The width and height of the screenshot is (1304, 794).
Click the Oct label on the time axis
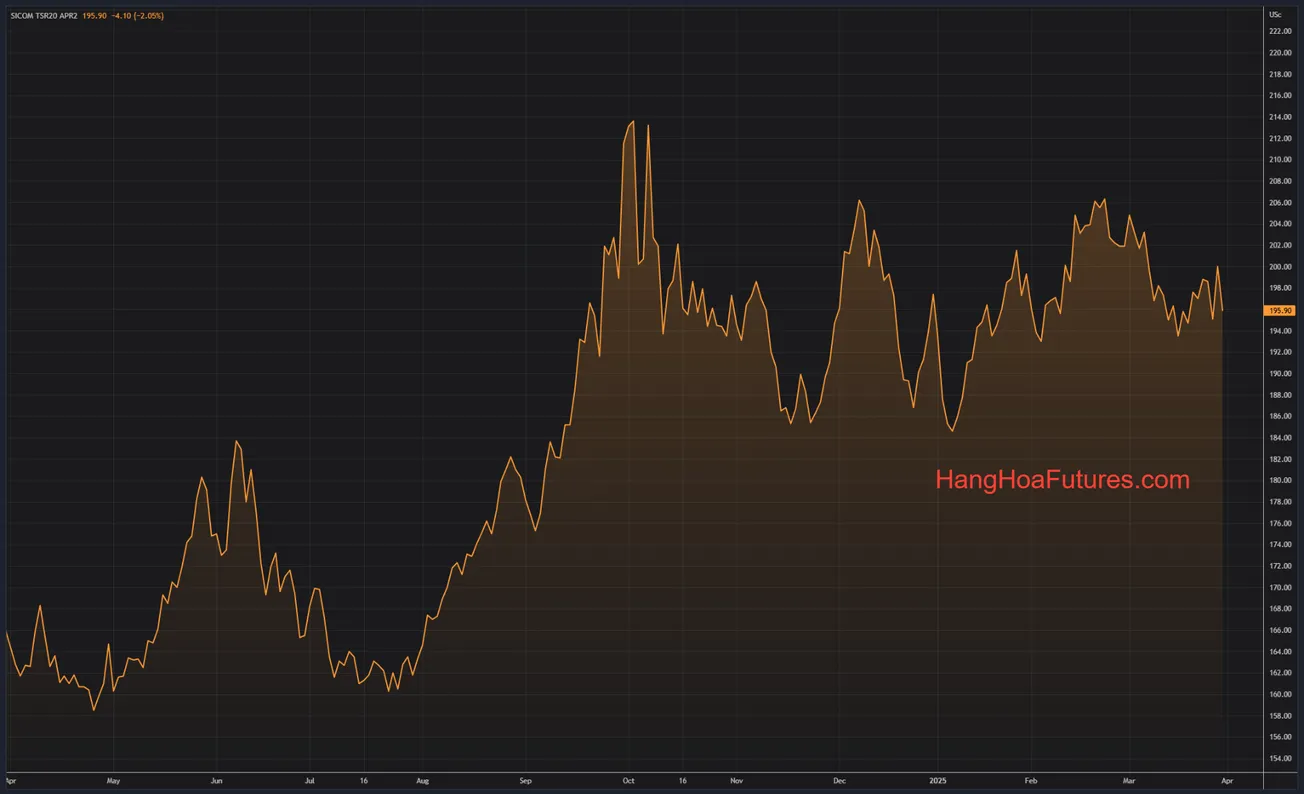pyautogui.click(x=628, y=781)
